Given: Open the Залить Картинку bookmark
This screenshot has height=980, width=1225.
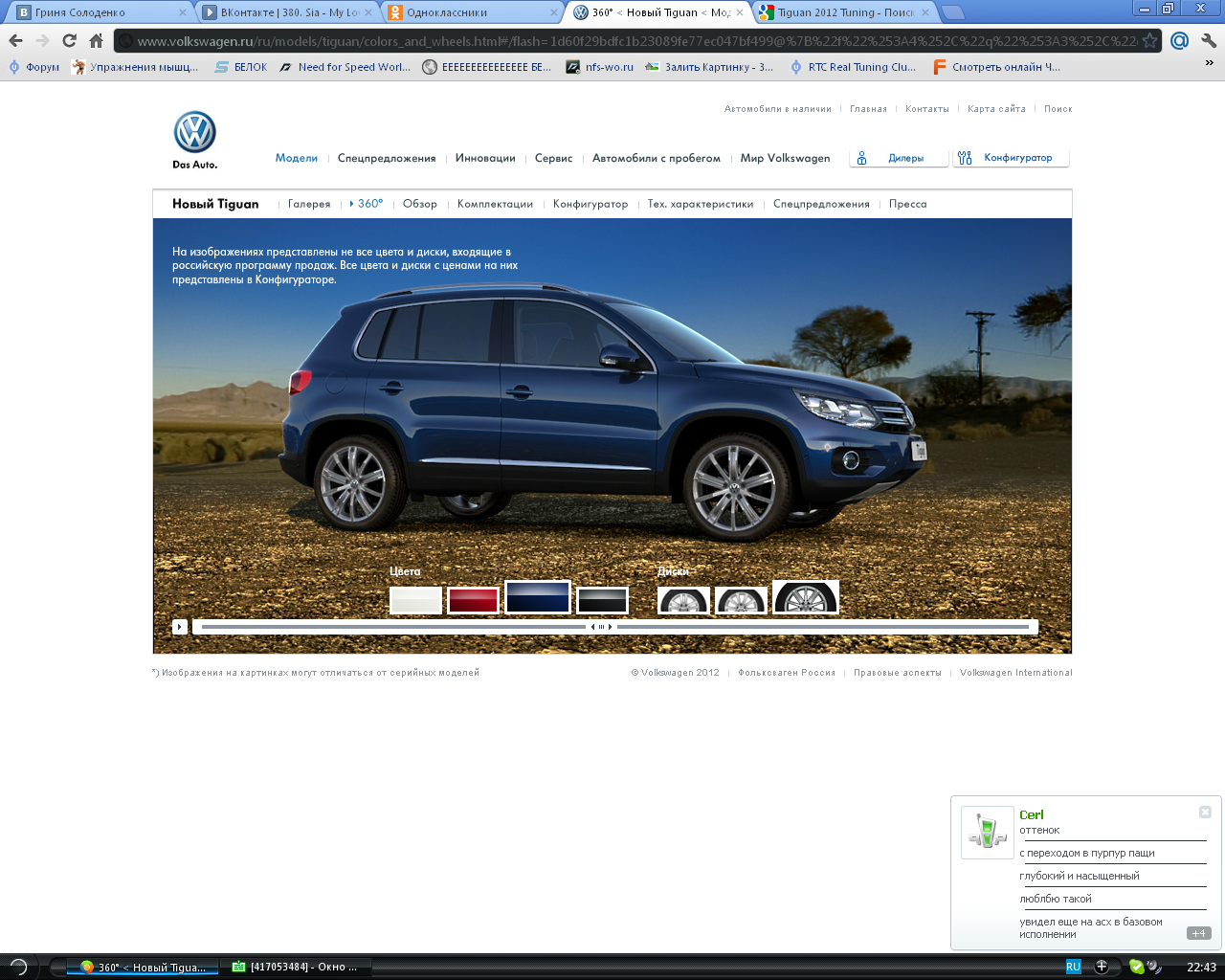Looking at the screenshot, I should 709,67.
